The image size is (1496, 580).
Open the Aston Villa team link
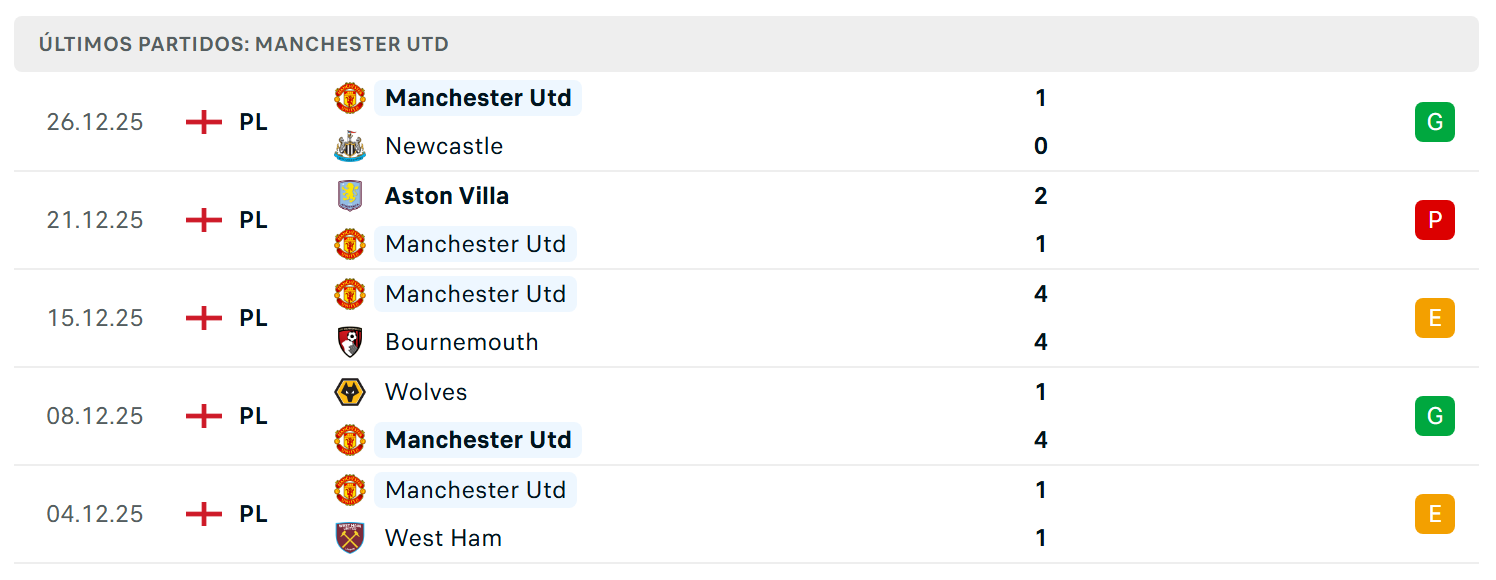point(447,196)
